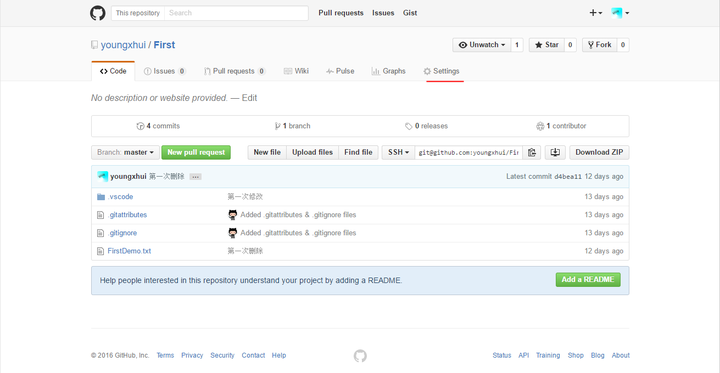Click the footer GitHub mark icon

360,356
